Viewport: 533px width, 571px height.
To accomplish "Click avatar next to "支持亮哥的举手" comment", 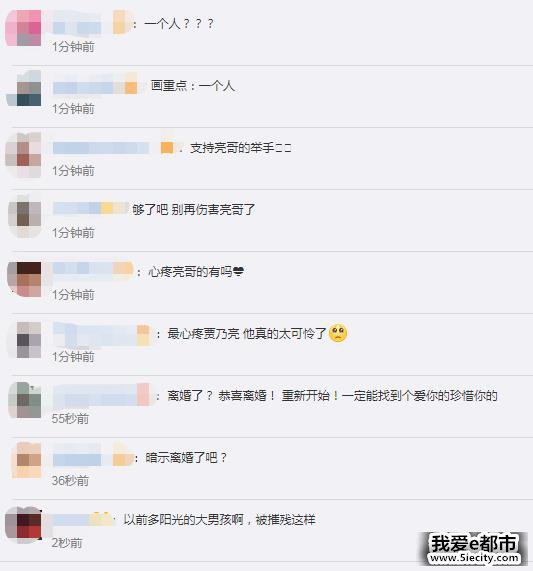I will point(24,155).
